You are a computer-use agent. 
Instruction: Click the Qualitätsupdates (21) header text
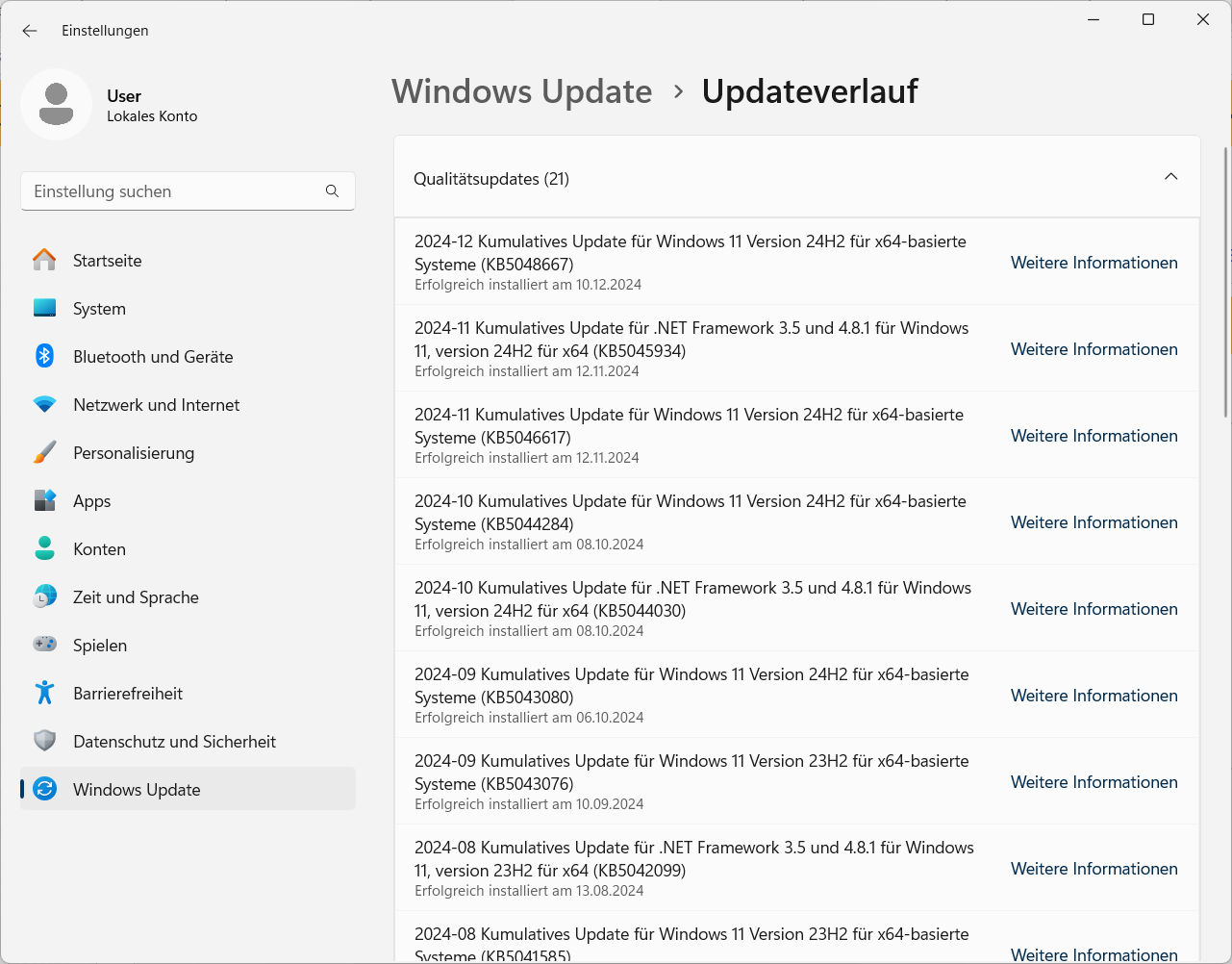point(491,179)
